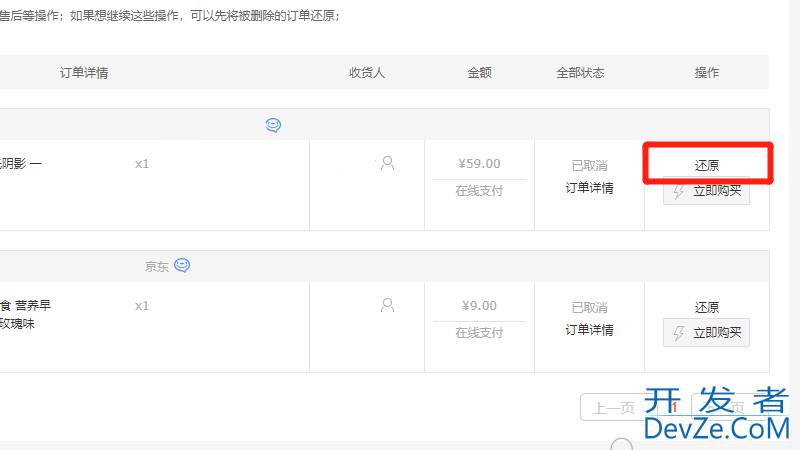
Task: Open the product title ending 阴影 一
Action: tap(20, 164)
